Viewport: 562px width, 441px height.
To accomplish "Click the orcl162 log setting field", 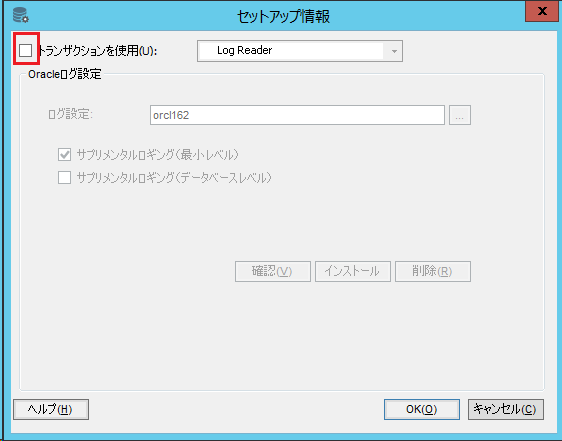I will 297,115.
